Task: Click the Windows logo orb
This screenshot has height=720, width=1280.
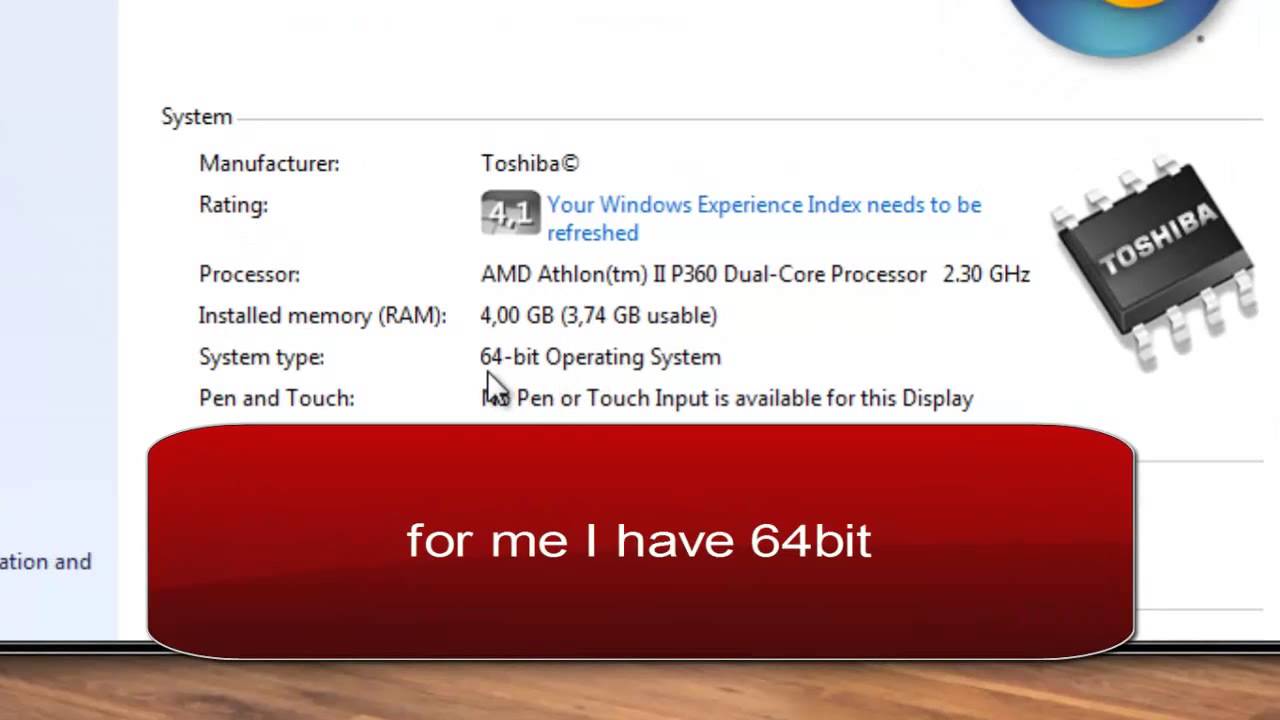Action: pyautogui.click(x=1118, y=28)
